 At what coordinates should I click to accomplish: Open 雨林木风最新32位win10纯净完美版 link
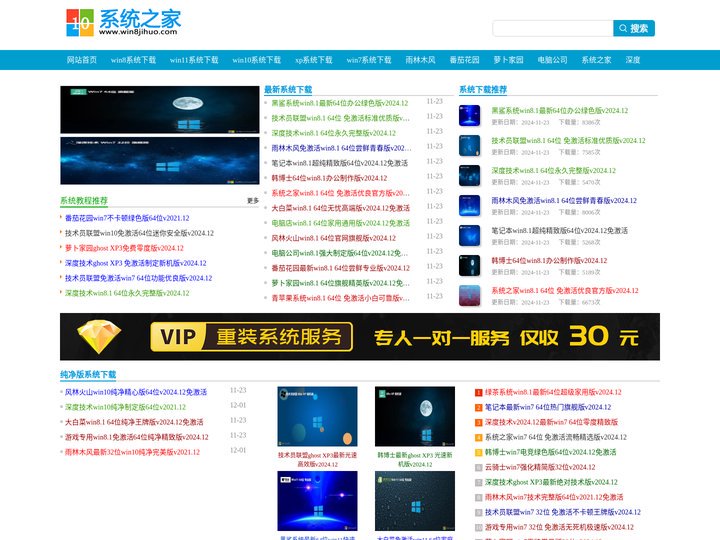(x=132, y=452)
